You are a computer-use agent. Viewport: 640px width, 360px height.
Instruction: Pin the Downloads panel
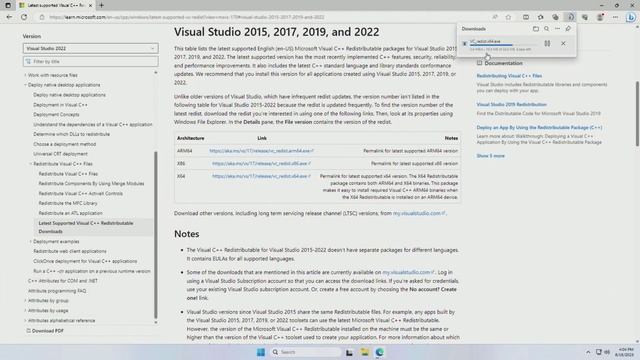coord(568,29)
